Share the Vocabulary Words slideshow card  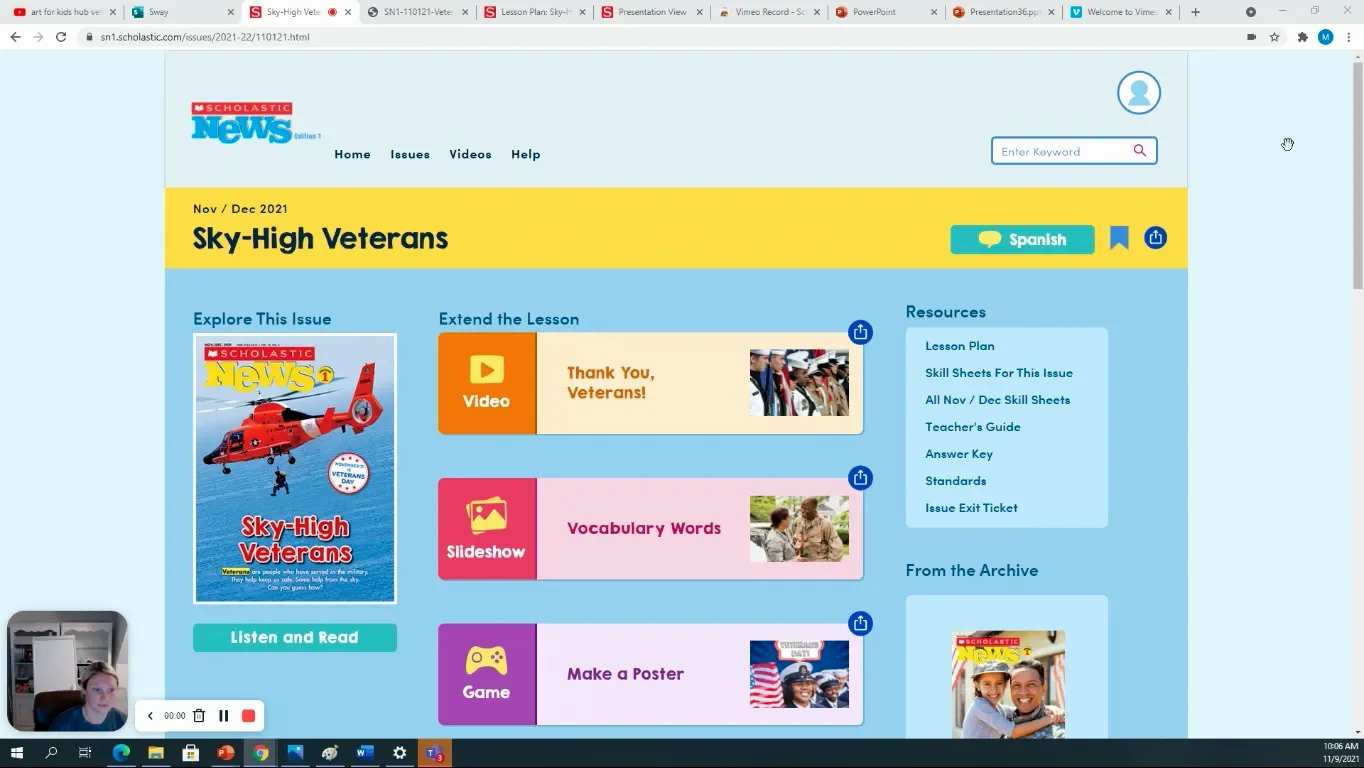[860, 478]
